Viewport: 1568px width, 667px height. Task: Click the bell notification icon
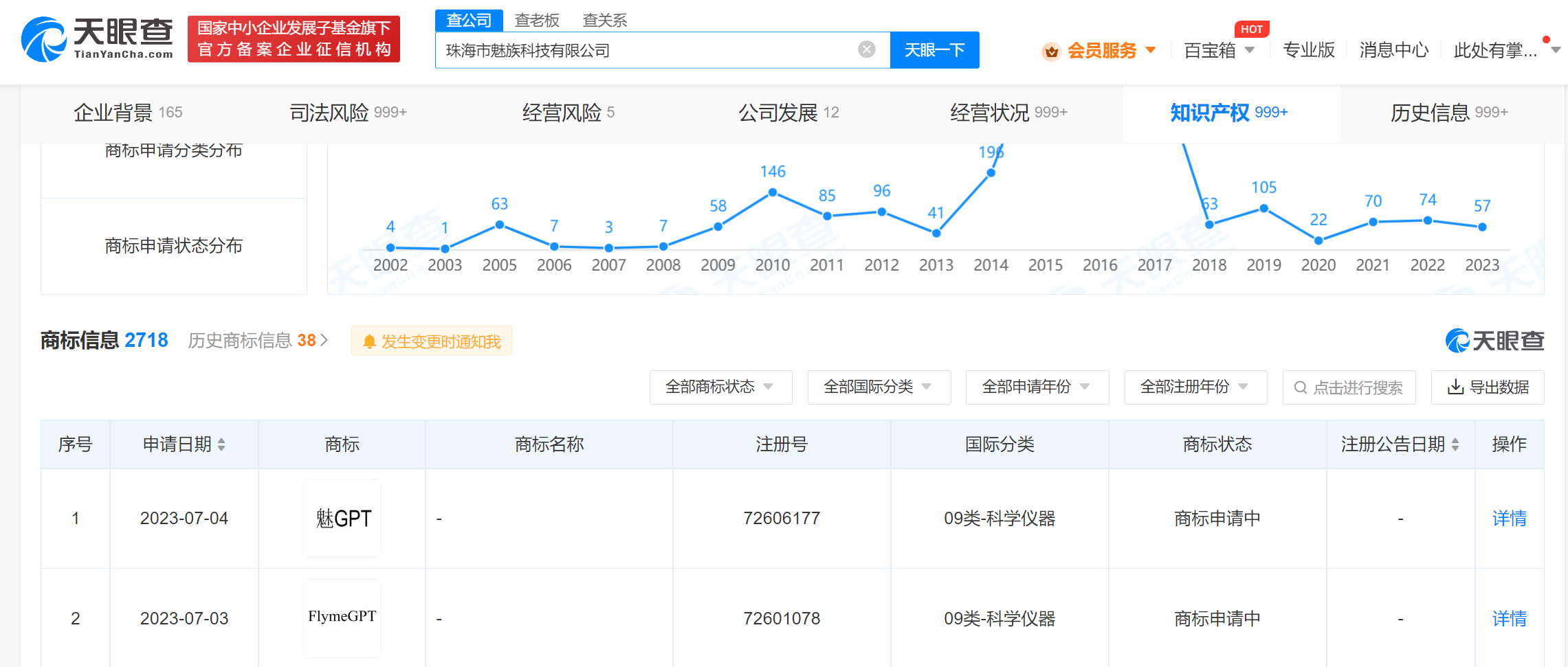(369, 341)
